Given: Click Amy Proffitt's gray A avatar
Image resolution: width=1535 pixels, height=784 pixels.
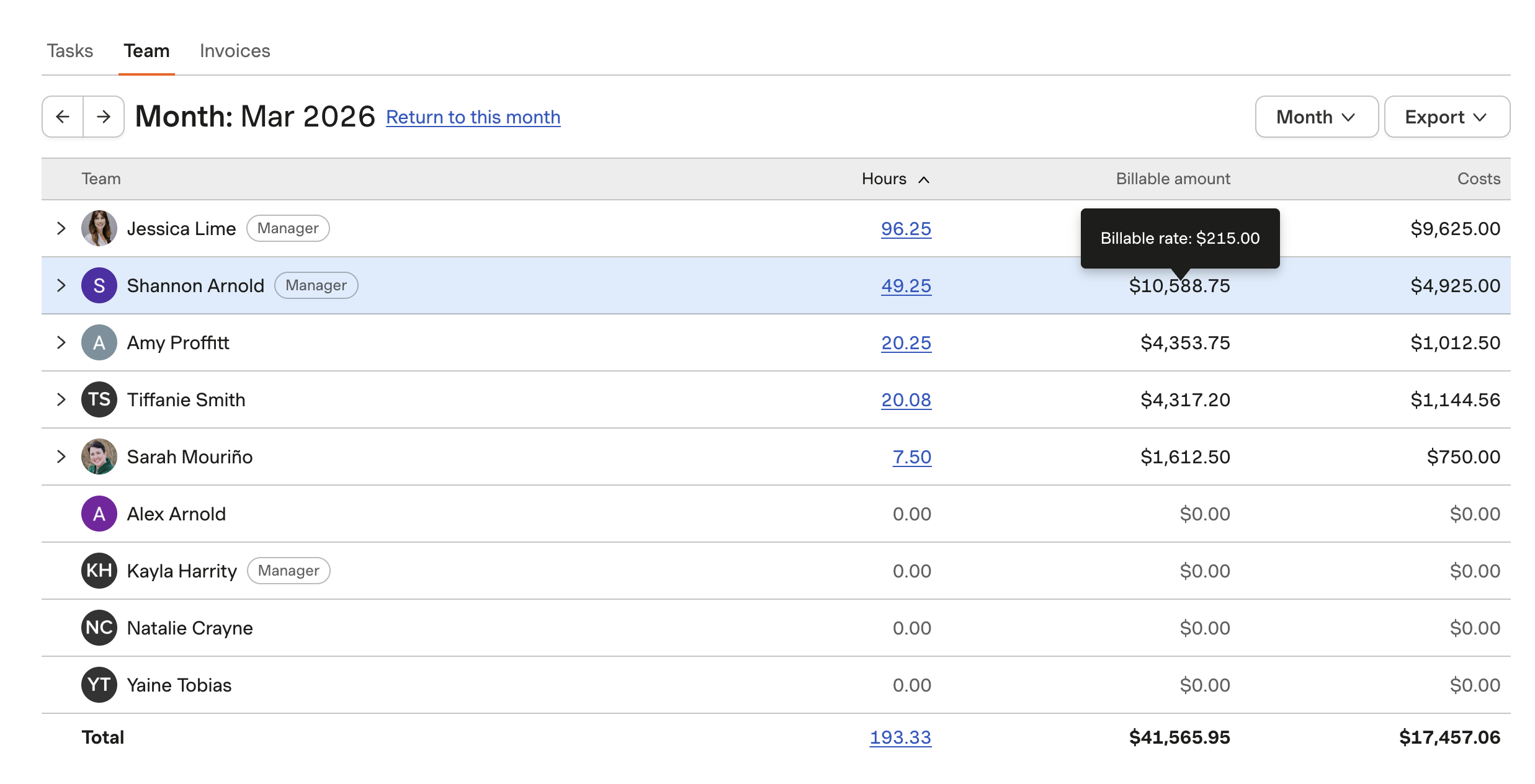Looking at the screenshot, I should pos(99,342).
